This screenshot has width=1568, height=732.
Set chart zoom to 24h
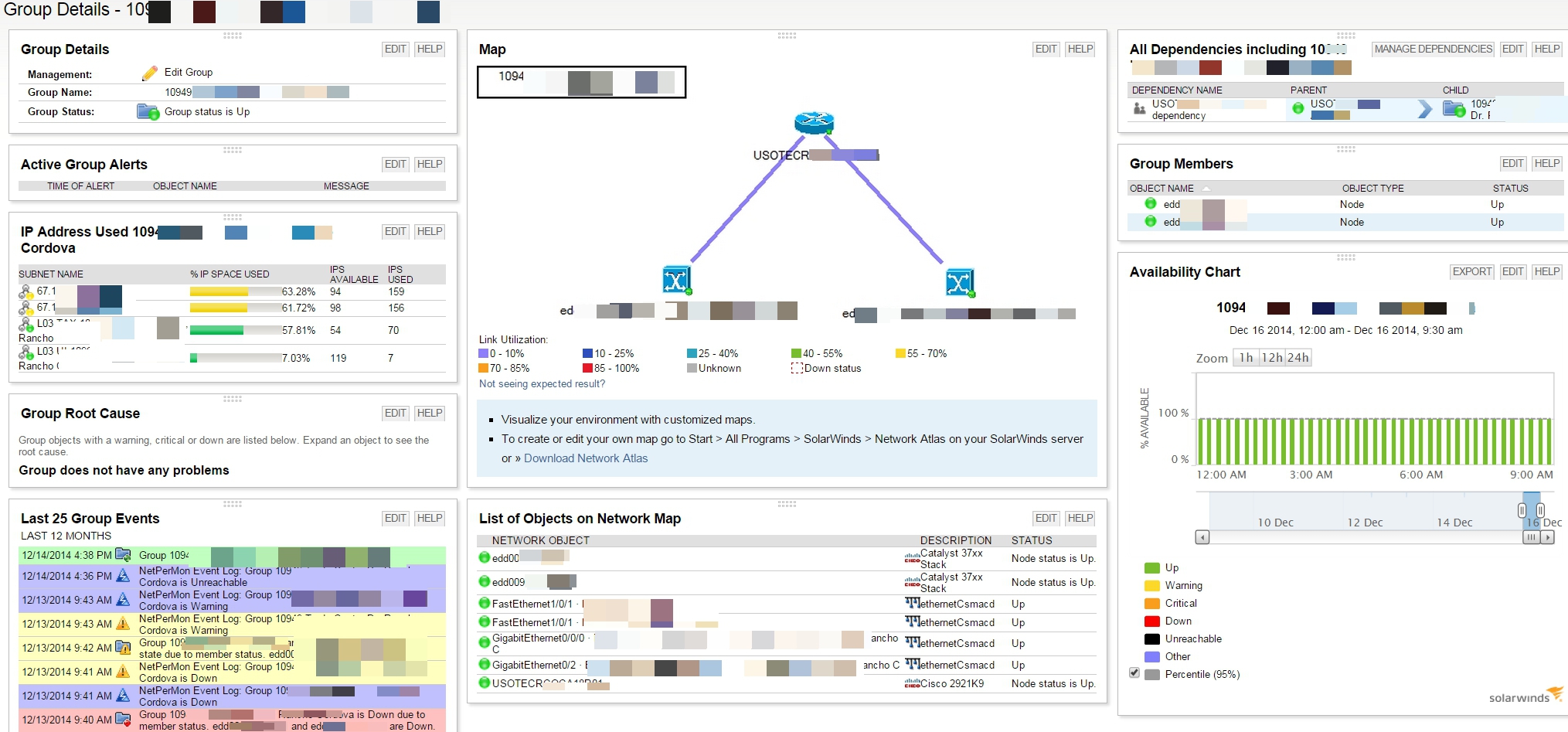[1298, 357]
